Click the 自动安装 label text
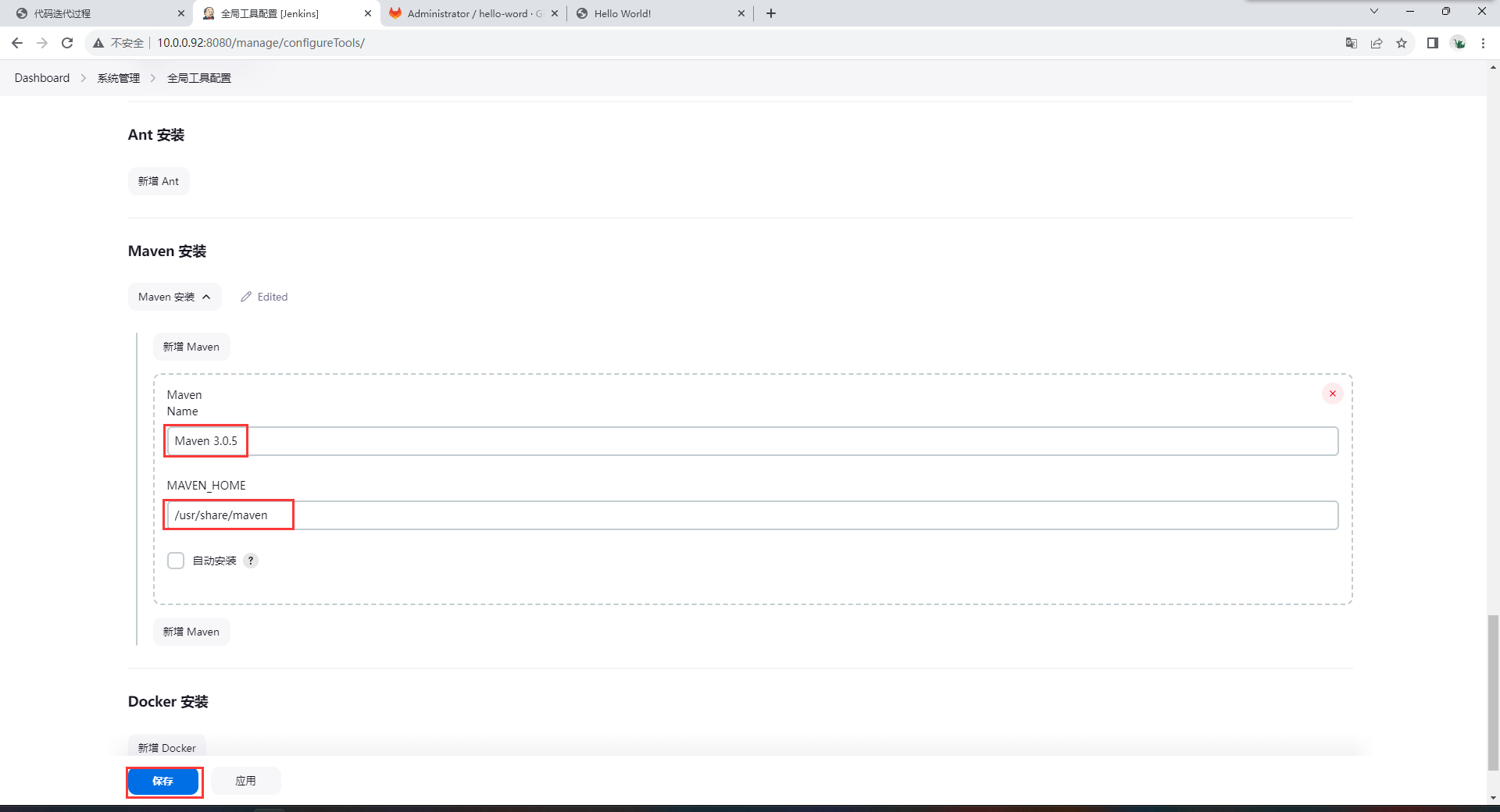 tap(214, 561)
